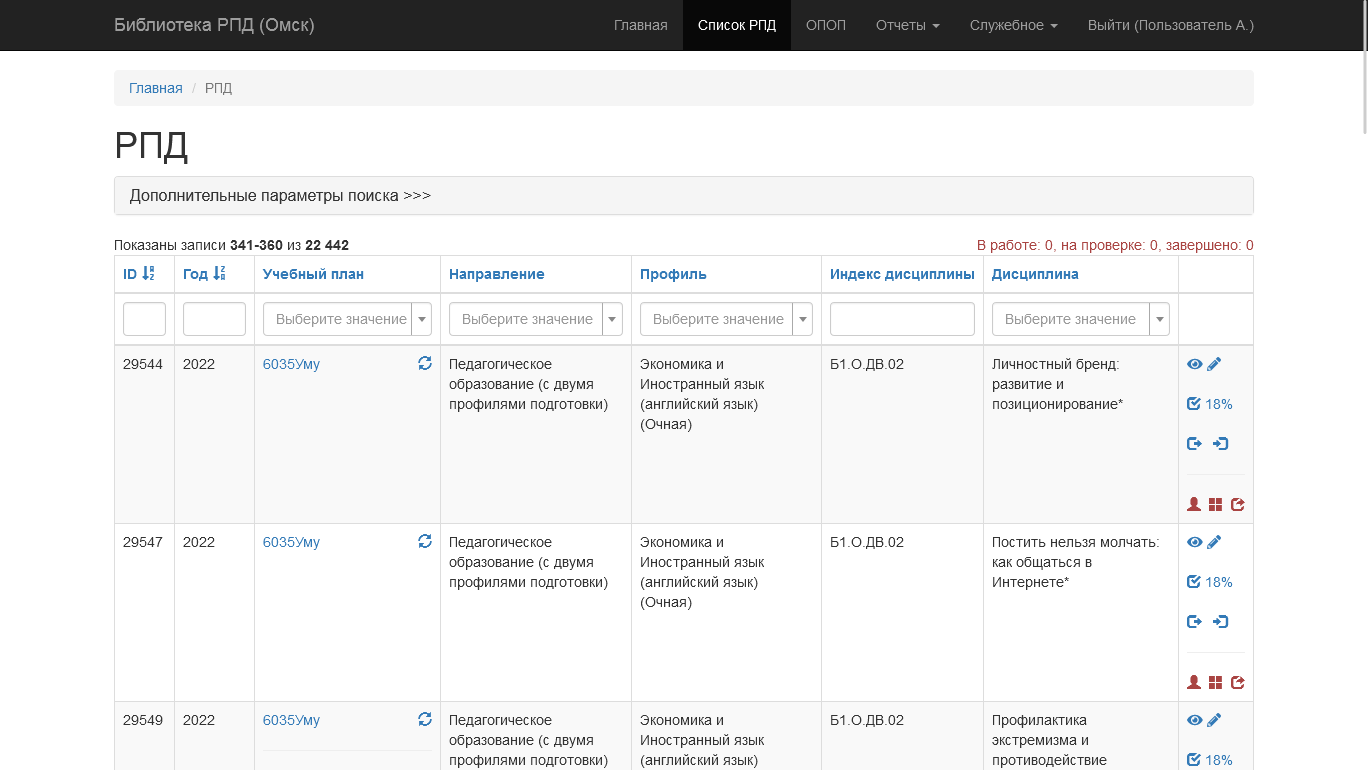Viewport: 1368px width, 770px height.
Task: Open 18% completion check for record 29547
Action: 1209,582
